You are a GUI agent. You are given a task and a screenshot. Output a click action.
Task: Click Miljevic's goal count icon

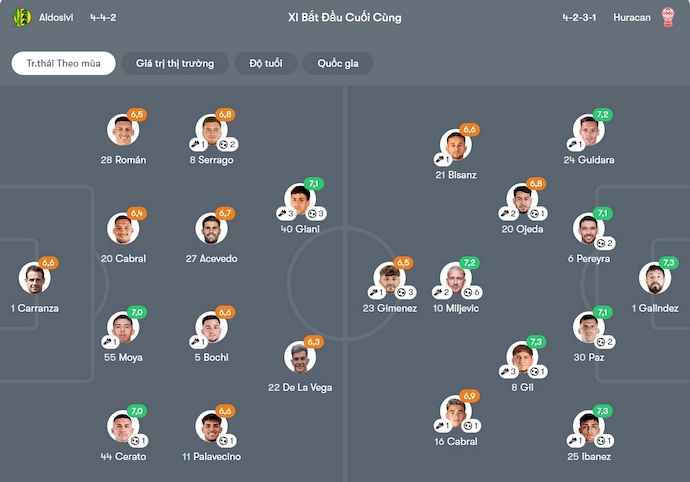(x=466, y=292)
